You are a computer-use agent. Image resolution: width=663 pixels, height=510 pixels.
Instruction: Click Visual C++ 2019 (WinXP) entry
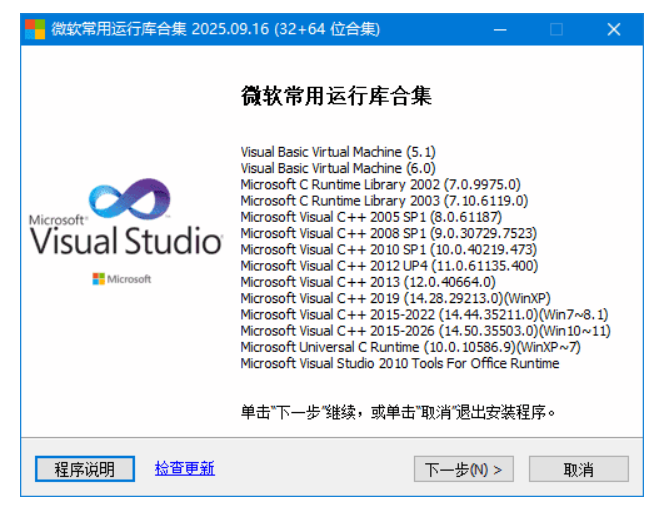395,298
